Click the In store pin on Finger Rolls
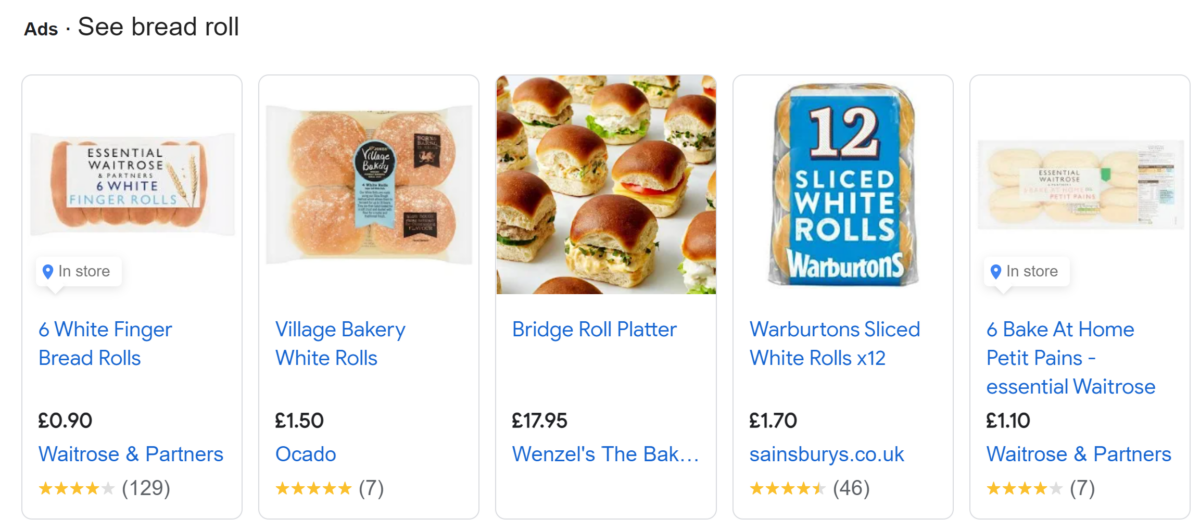The width and height of the screenshot is (1200, 531). pos(78,272)
